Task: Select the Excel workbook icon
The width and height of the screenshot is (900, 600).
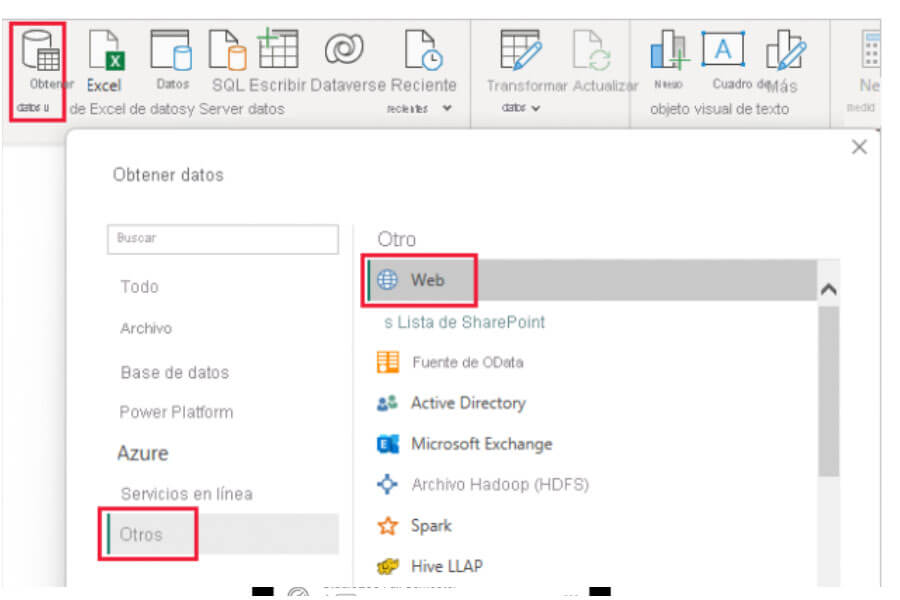Action: pyautogui.click(x=107, y=50)
